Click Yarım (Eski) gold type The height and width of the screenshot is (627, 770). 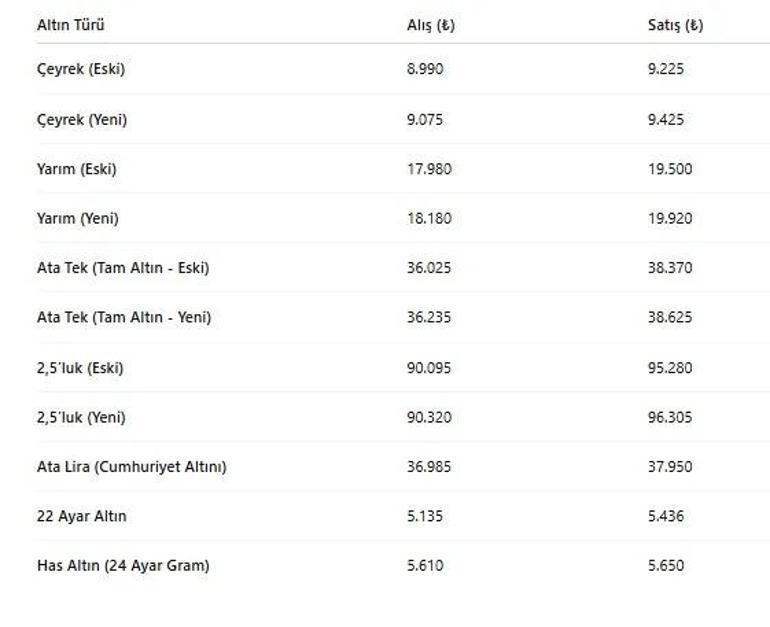(77, 169)
